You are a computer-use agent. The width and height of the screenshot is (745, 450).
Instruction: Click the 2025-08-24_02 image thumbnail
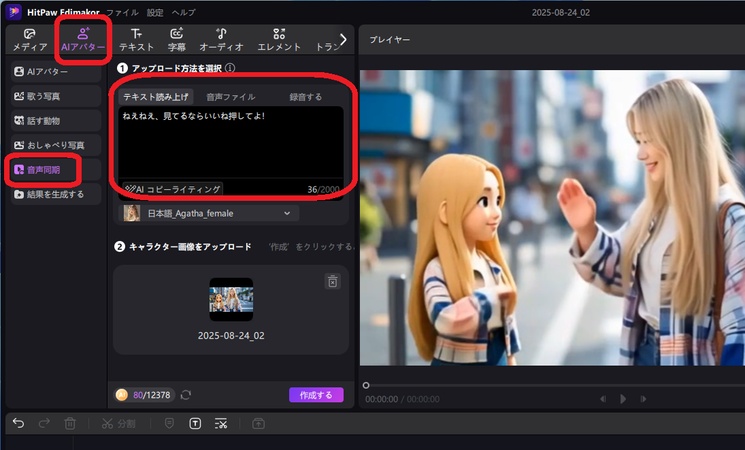tap(231, 299)
